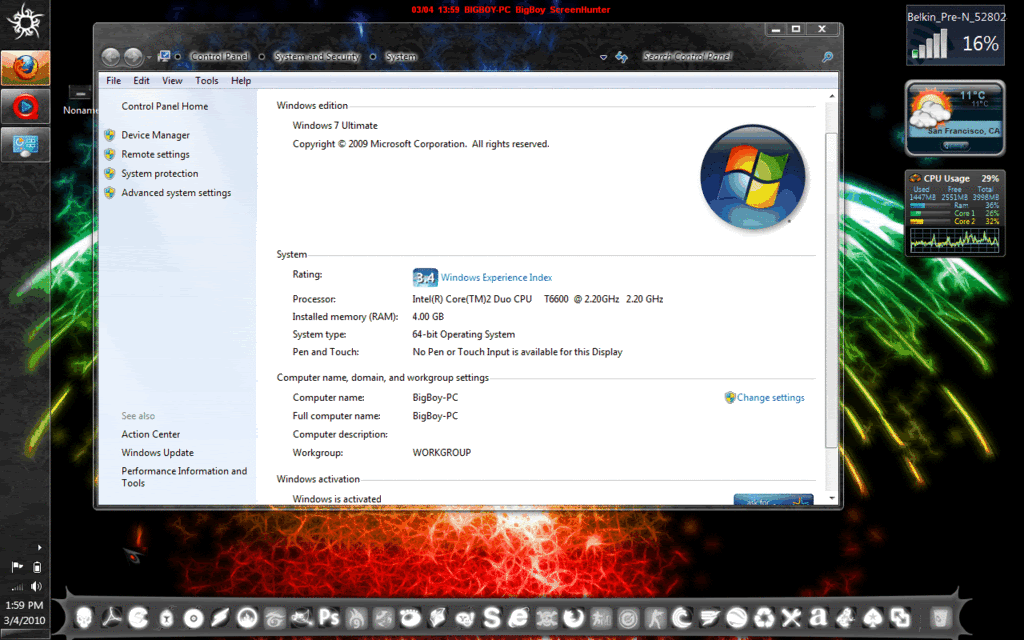Open the File menu
The width and height of the screenshot is (1024, 640).
(x=114, y=80)
